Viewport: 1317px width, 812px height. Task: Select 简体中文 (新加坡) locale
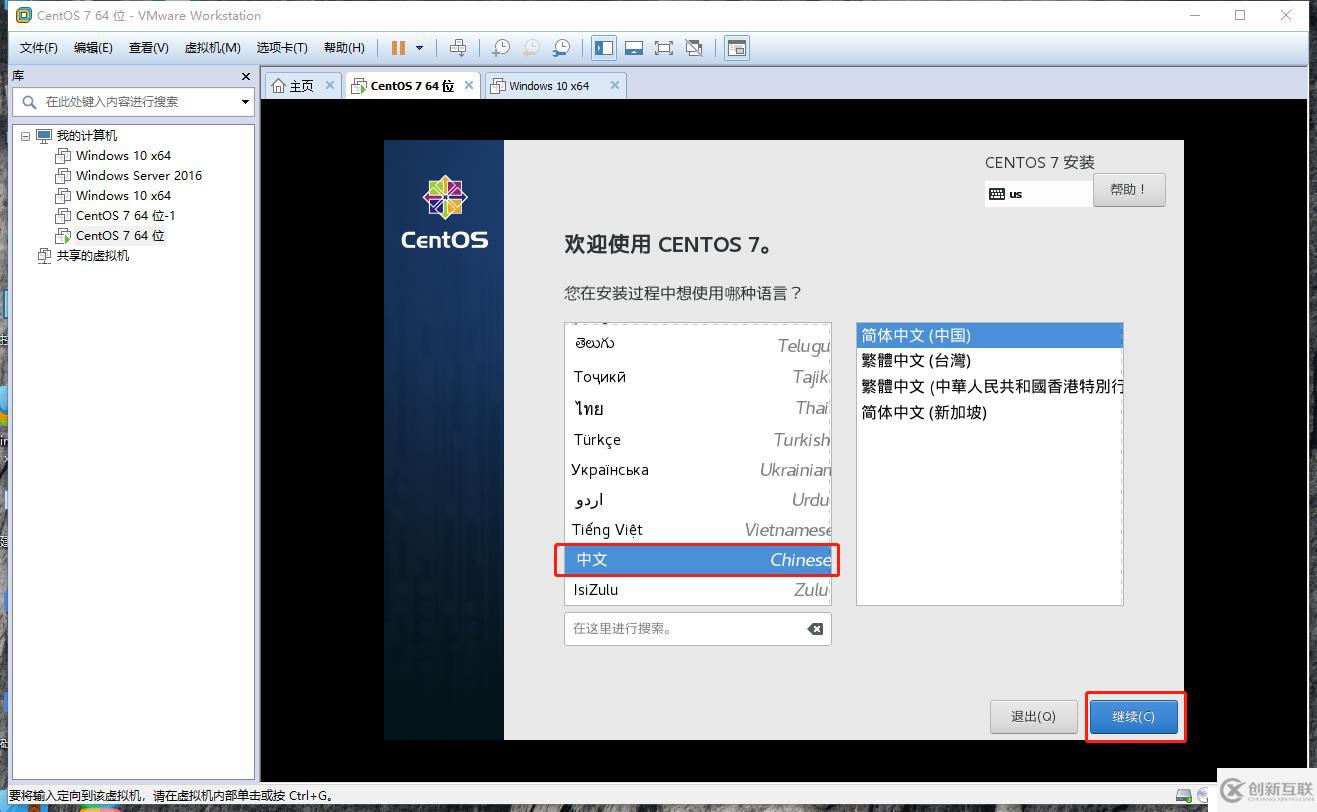tap(990, 412)
